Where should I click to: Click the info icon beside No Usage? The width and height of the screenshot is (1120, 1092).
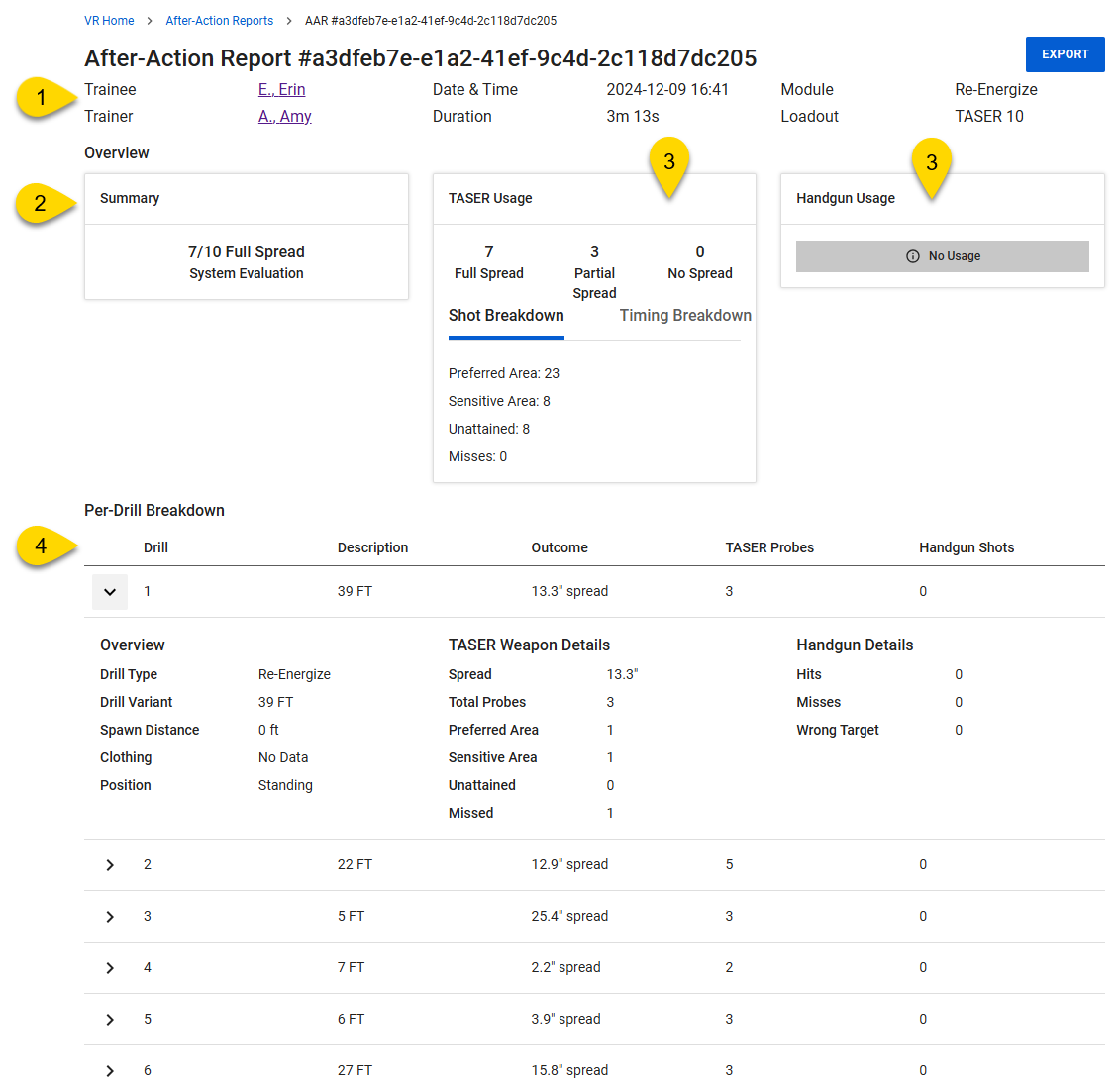(x=913, y=256)
